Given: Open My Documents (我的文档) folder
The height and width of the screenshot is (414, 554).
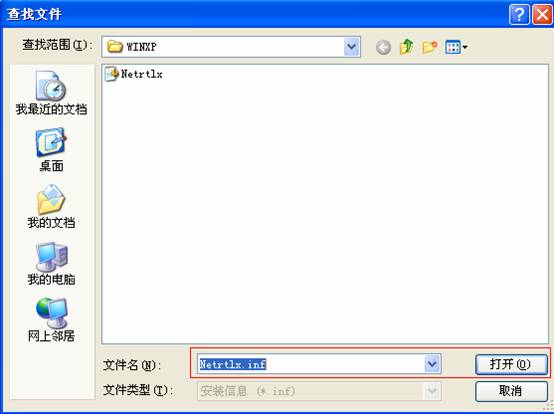Looking at the screenshot, I should point(51,206).
